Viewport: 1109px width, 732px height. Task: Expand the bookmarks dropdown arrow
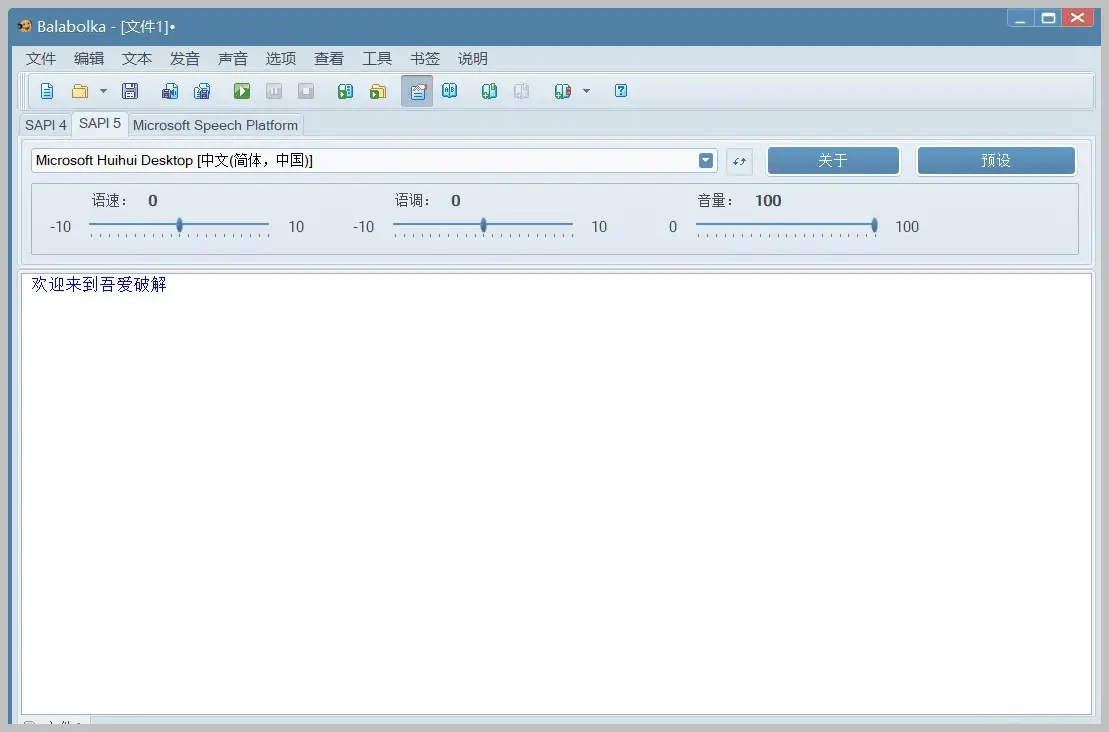(586, 91)
